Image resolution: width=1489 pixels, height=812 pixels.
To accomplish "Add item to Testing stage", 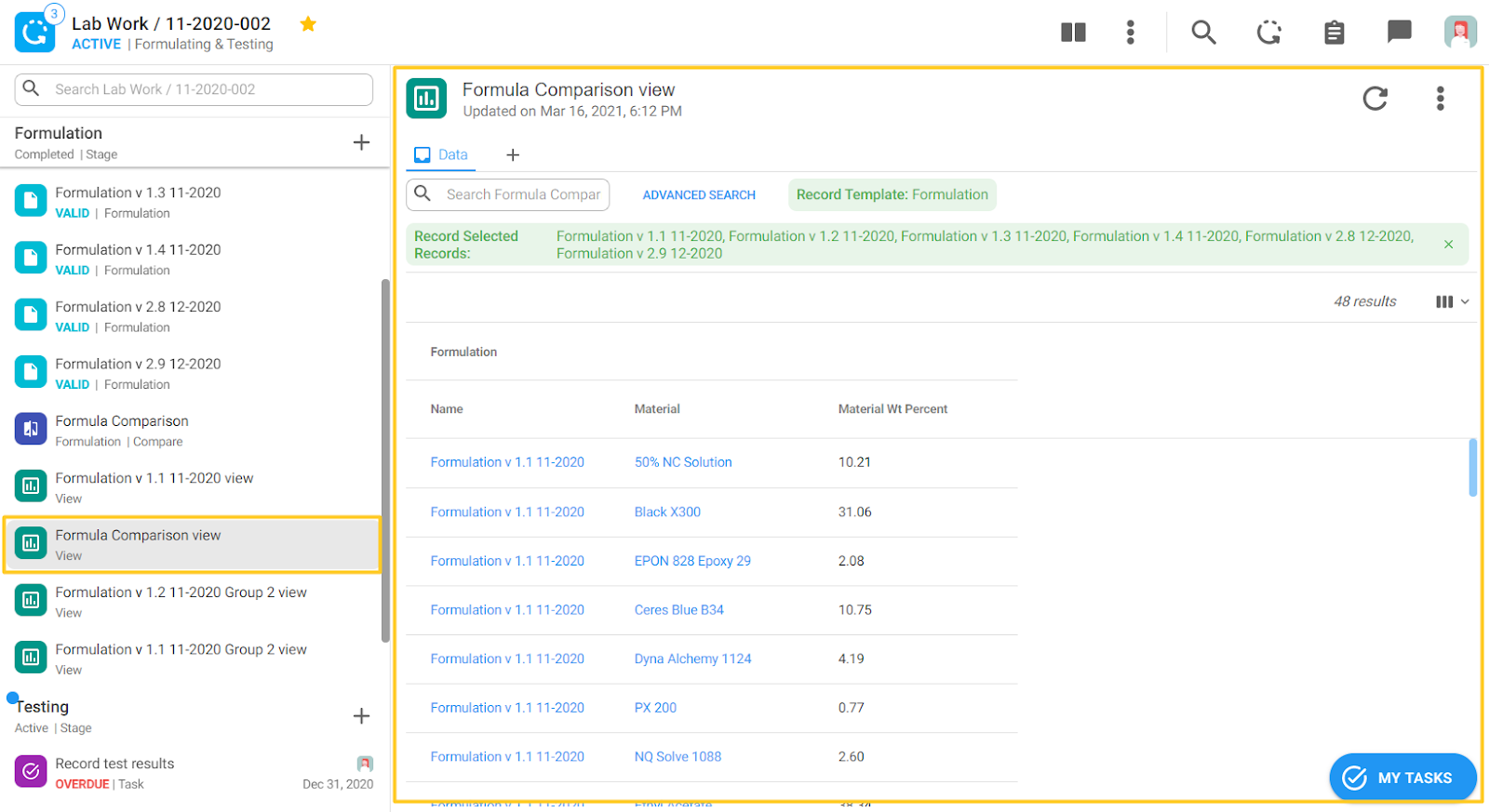I will pyautogui.click(x=361, y=716).
